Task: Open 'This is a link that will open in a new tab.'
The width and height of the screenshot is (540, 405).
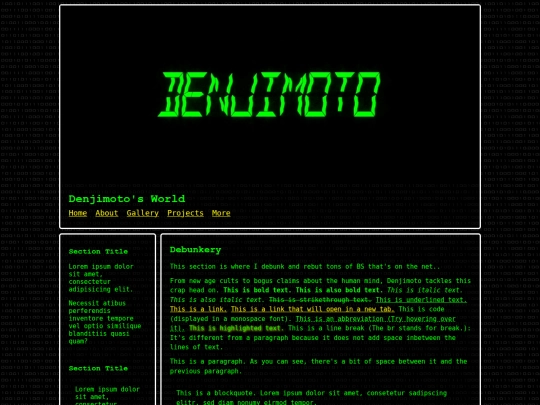Action: pos(312,309)
